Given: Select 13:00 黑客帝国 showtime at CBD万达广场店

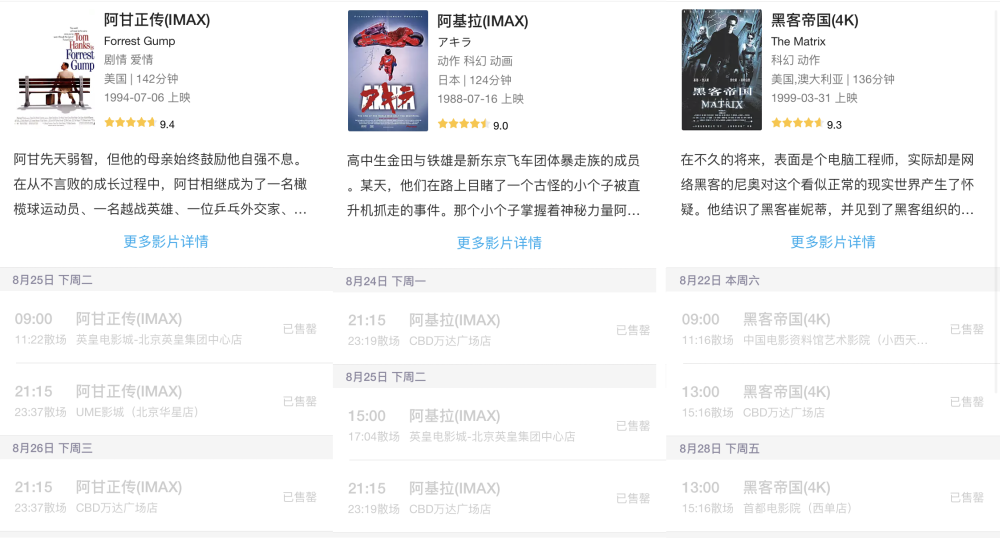Looking at the screenshot, I should click(833, 402).
